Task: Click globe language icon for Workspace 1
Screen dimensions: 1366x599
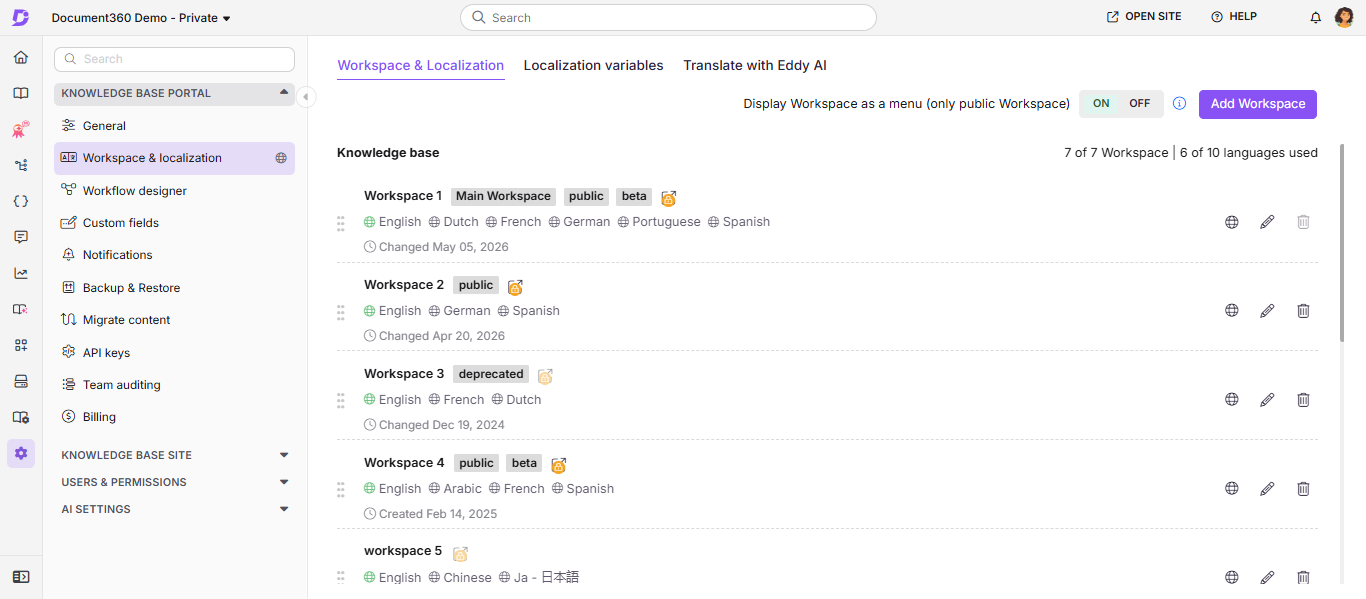Action: coord(1232,222)
